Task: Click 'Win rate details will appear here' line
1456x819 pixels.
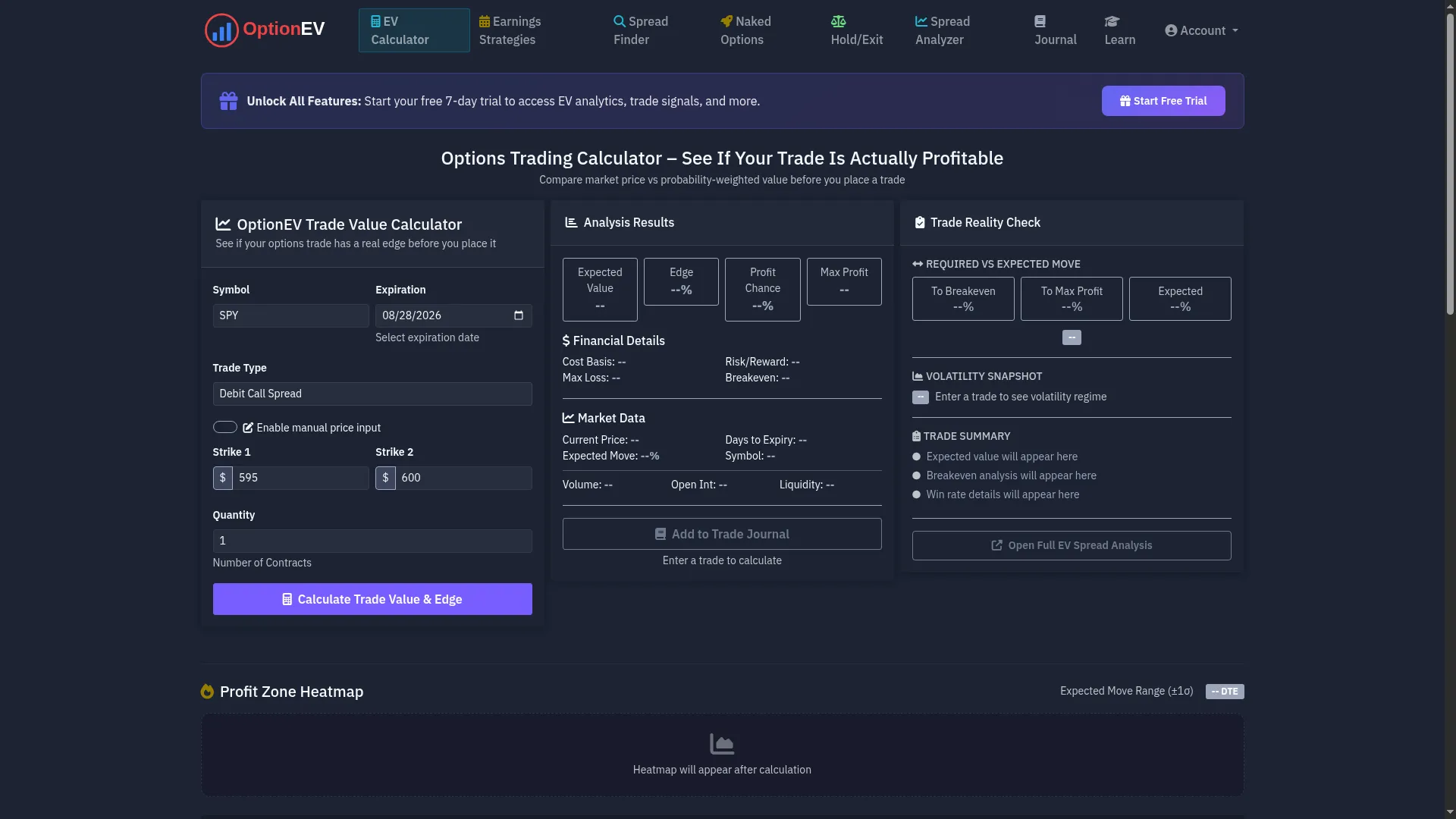Action: tap(1003, 494)
